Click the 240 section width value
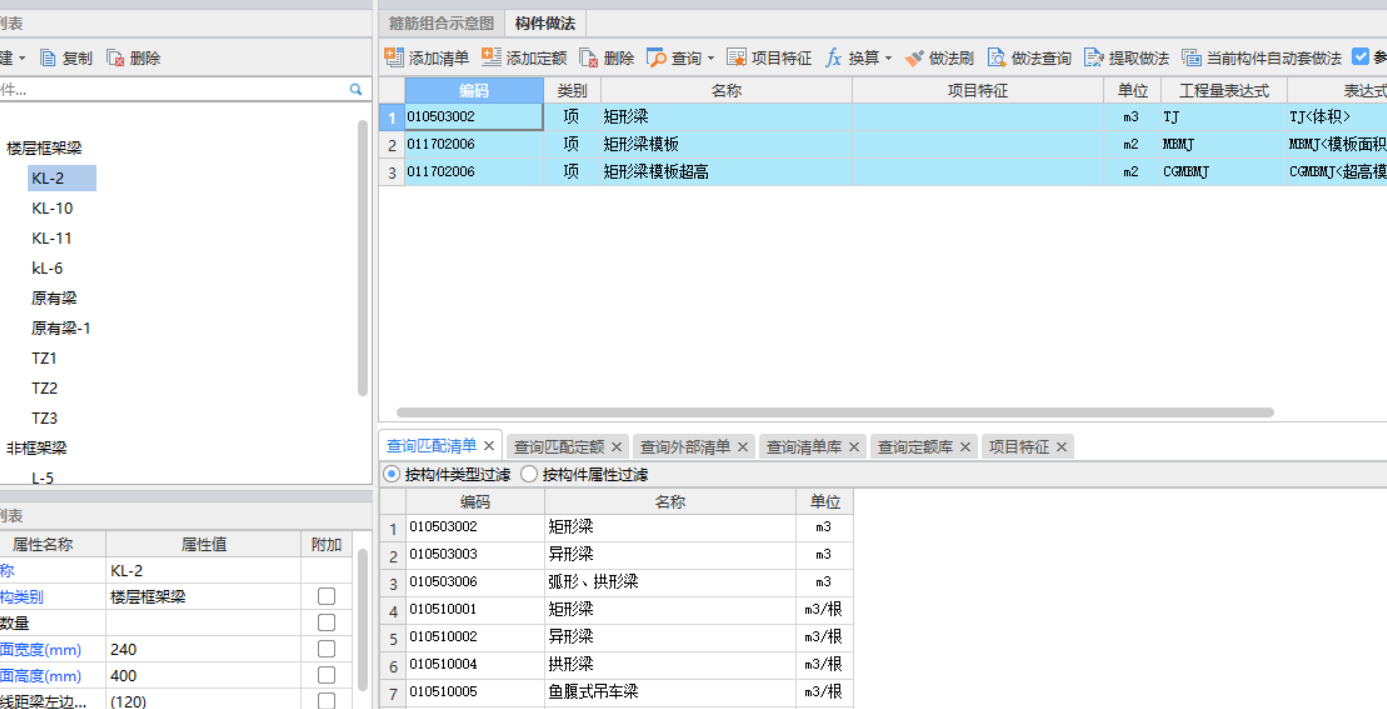The width and height of the screenshot is (1387, 709). [203, 649]
